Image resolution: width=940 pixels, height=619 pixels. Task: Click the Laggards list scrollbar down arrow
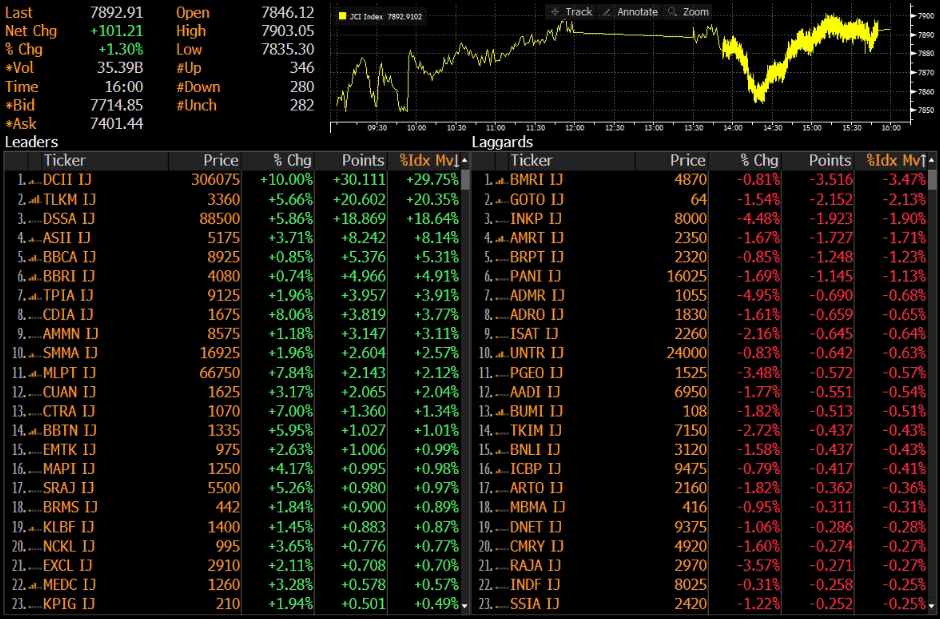coord(932,606)
